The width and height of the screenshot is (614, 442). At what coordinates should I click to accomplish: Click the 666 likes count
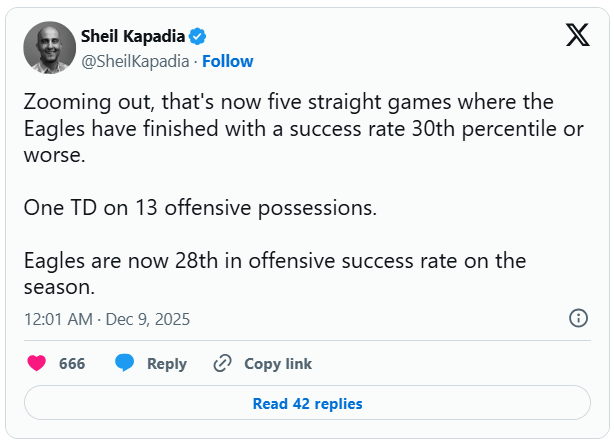[72, 363]
